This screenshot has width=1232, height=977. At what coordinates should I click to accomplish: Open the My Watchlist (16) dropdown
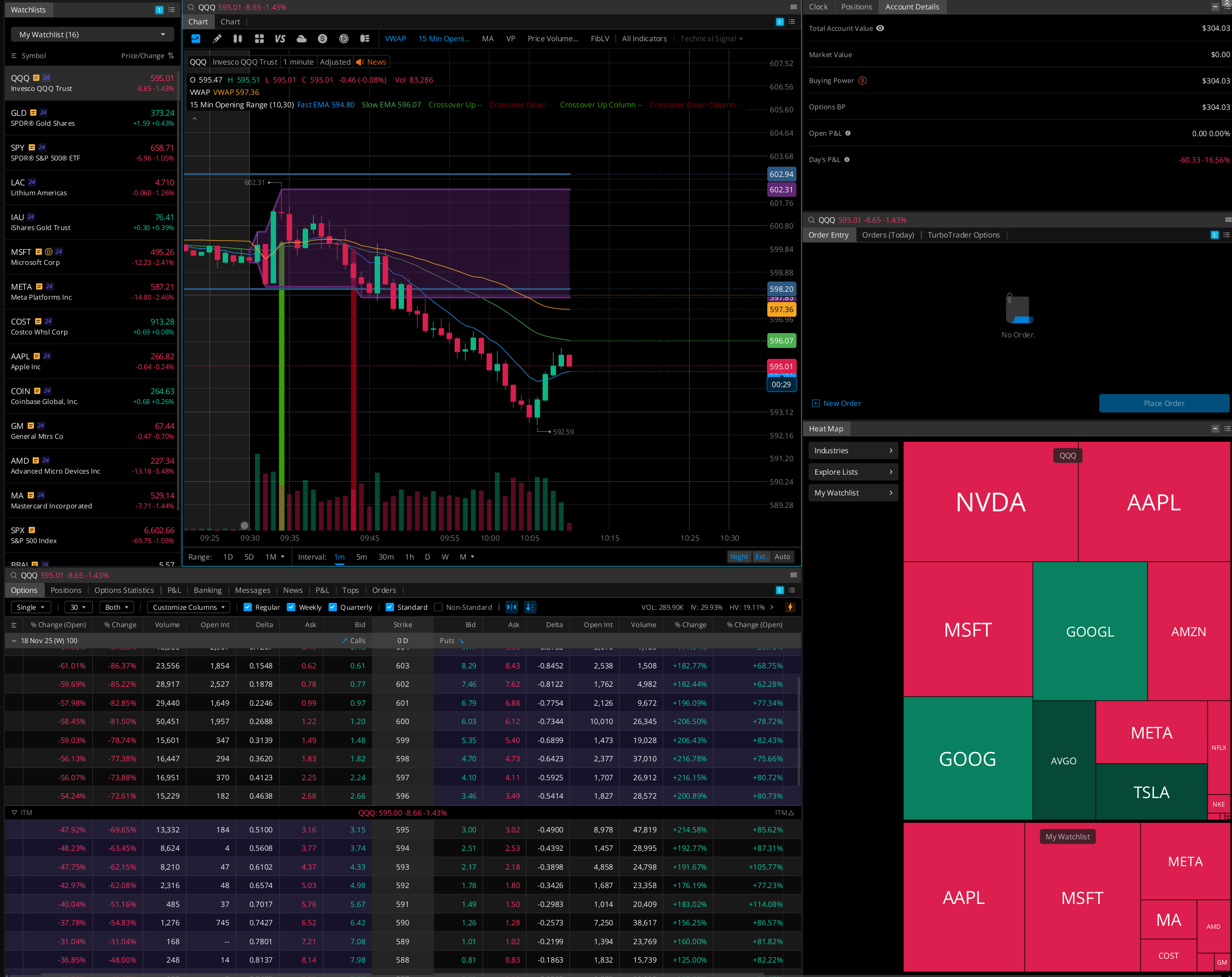click(92, 34)
